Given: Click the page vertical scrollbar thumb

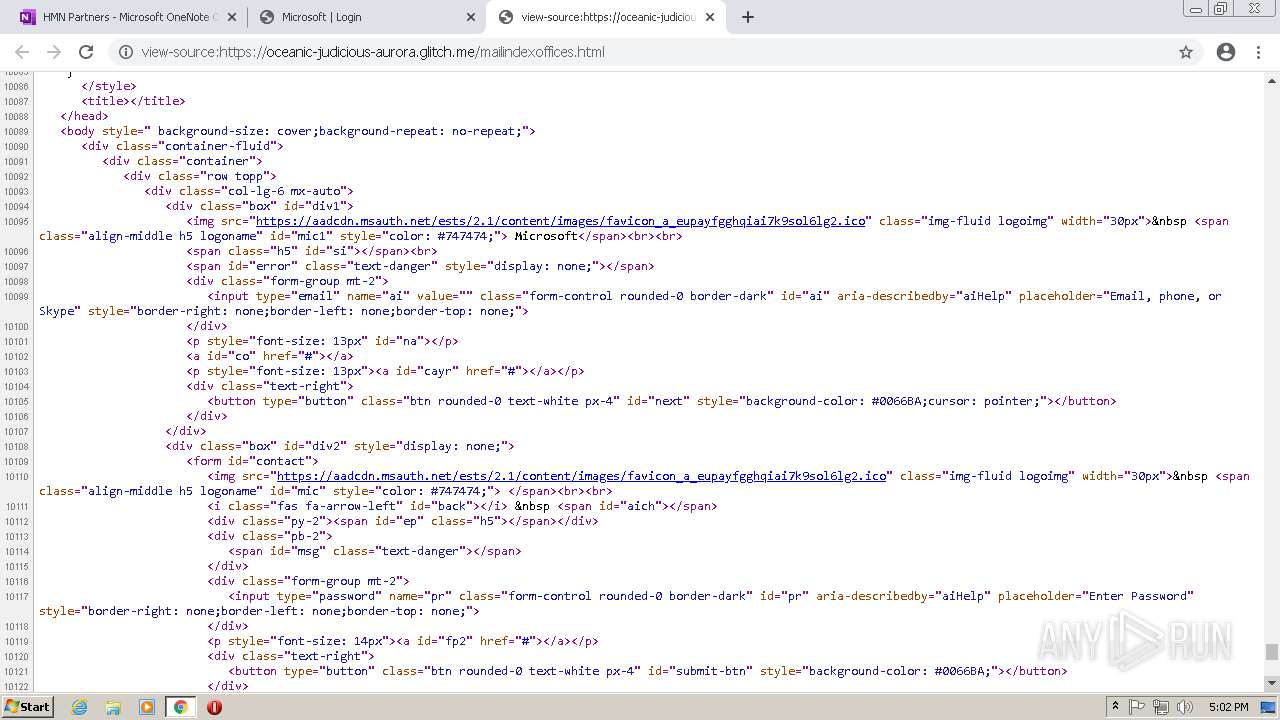Looking at the screenshot, I should (x=1271, y=652).
